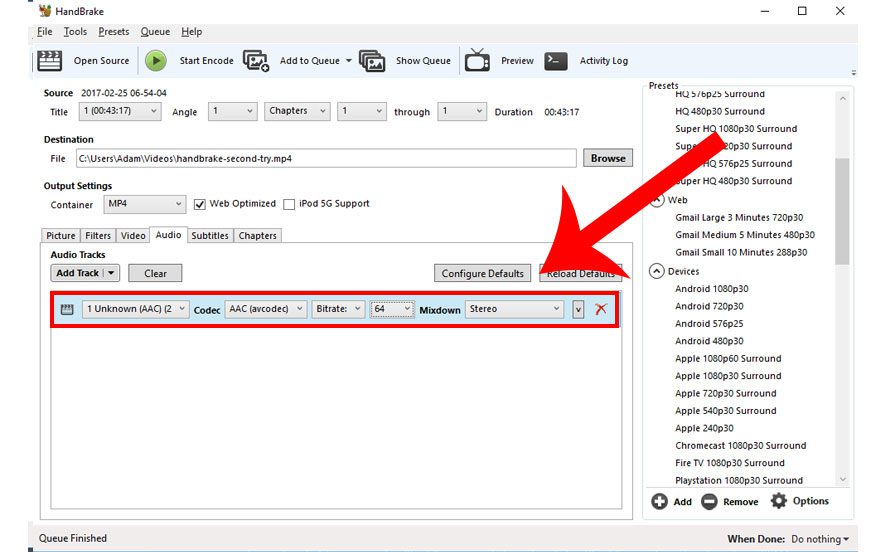
Task: Select the Fire TV 1080p30 Surround preset
Action: pos(730,463)
